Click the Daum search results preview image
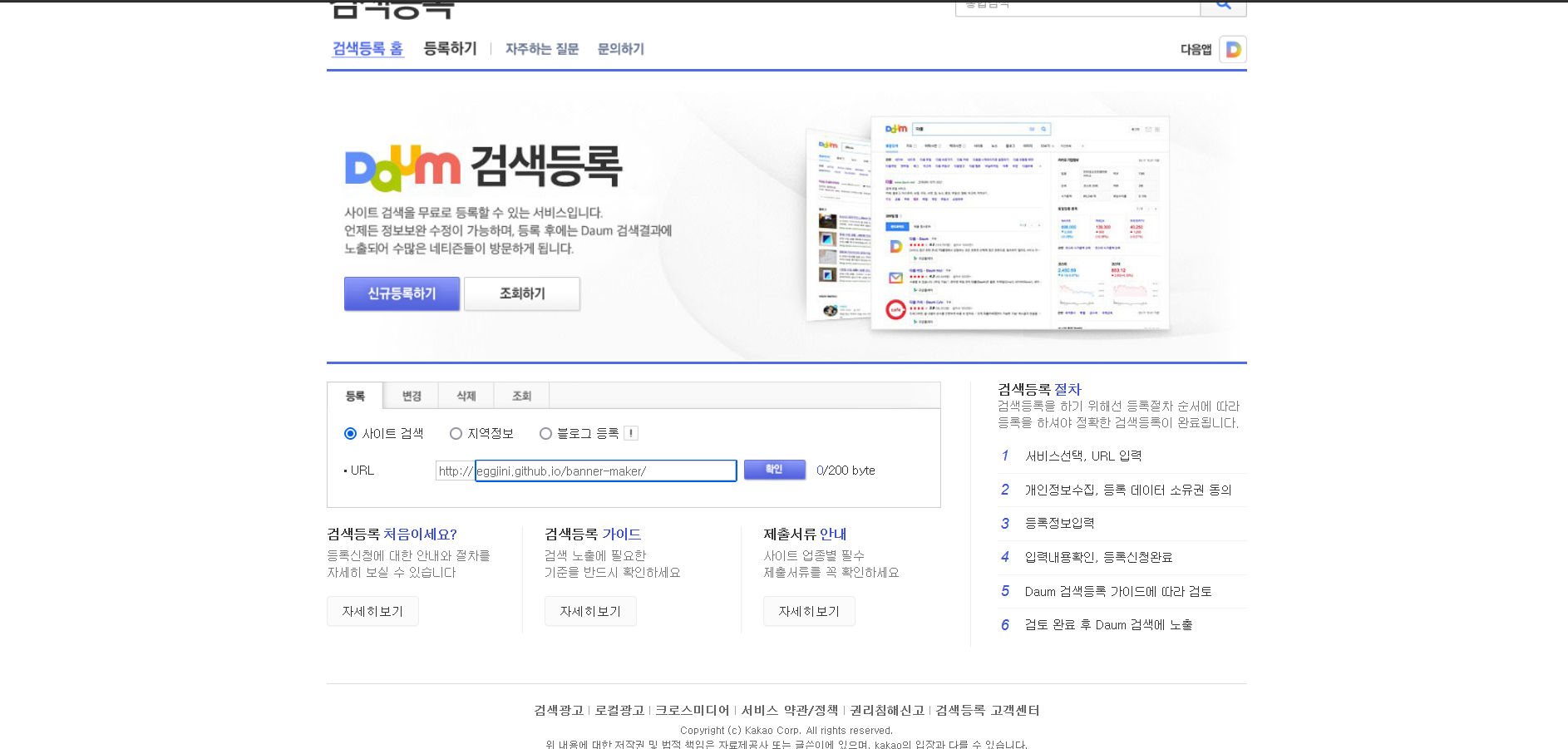 pyautogui.click(x=988, y=223)
